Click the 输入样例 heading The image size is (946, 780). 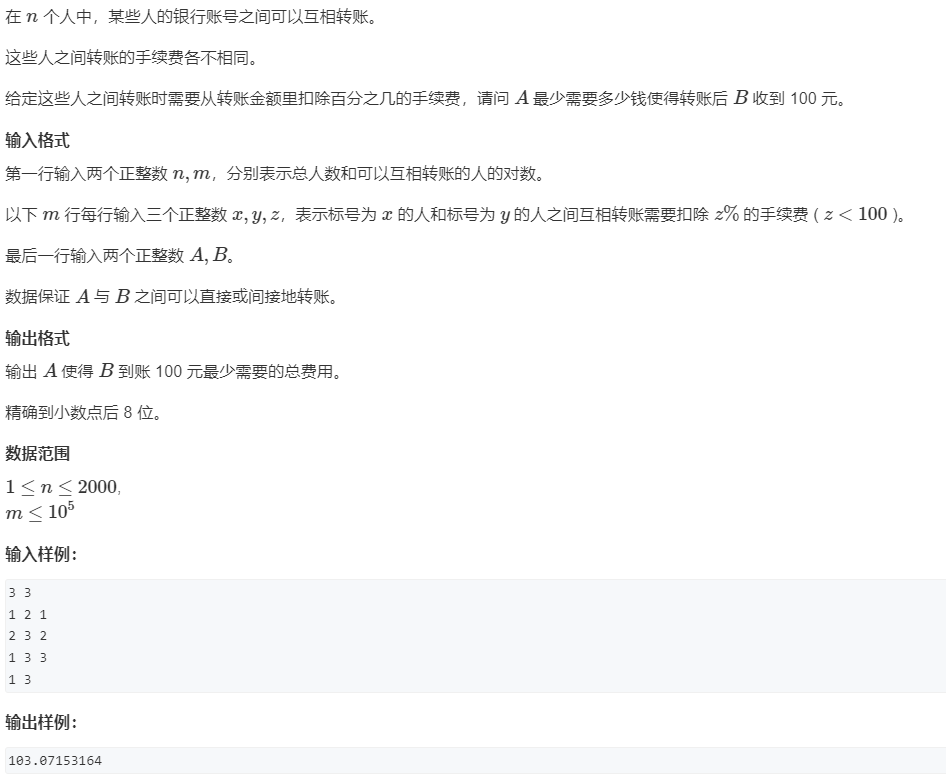41,554
